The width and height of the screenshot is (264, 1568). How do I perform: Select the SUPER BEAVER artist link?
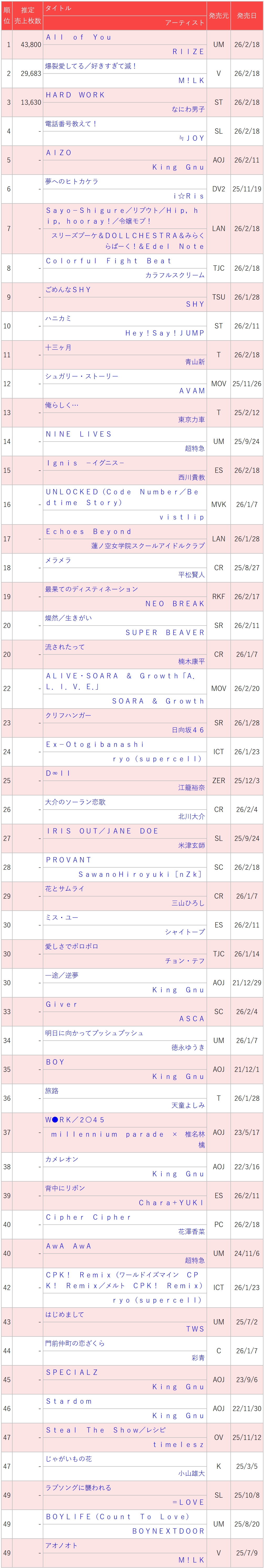tap(164, 632)
